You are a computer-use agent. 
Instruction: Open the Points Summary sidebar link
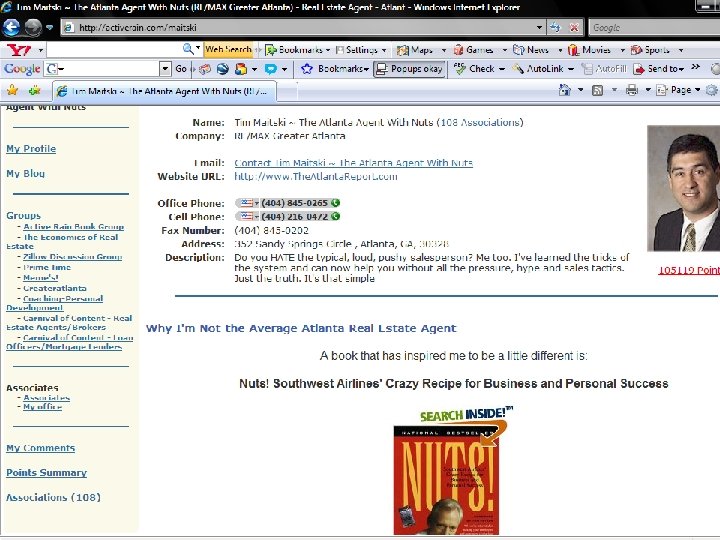(x=46, y=473)
